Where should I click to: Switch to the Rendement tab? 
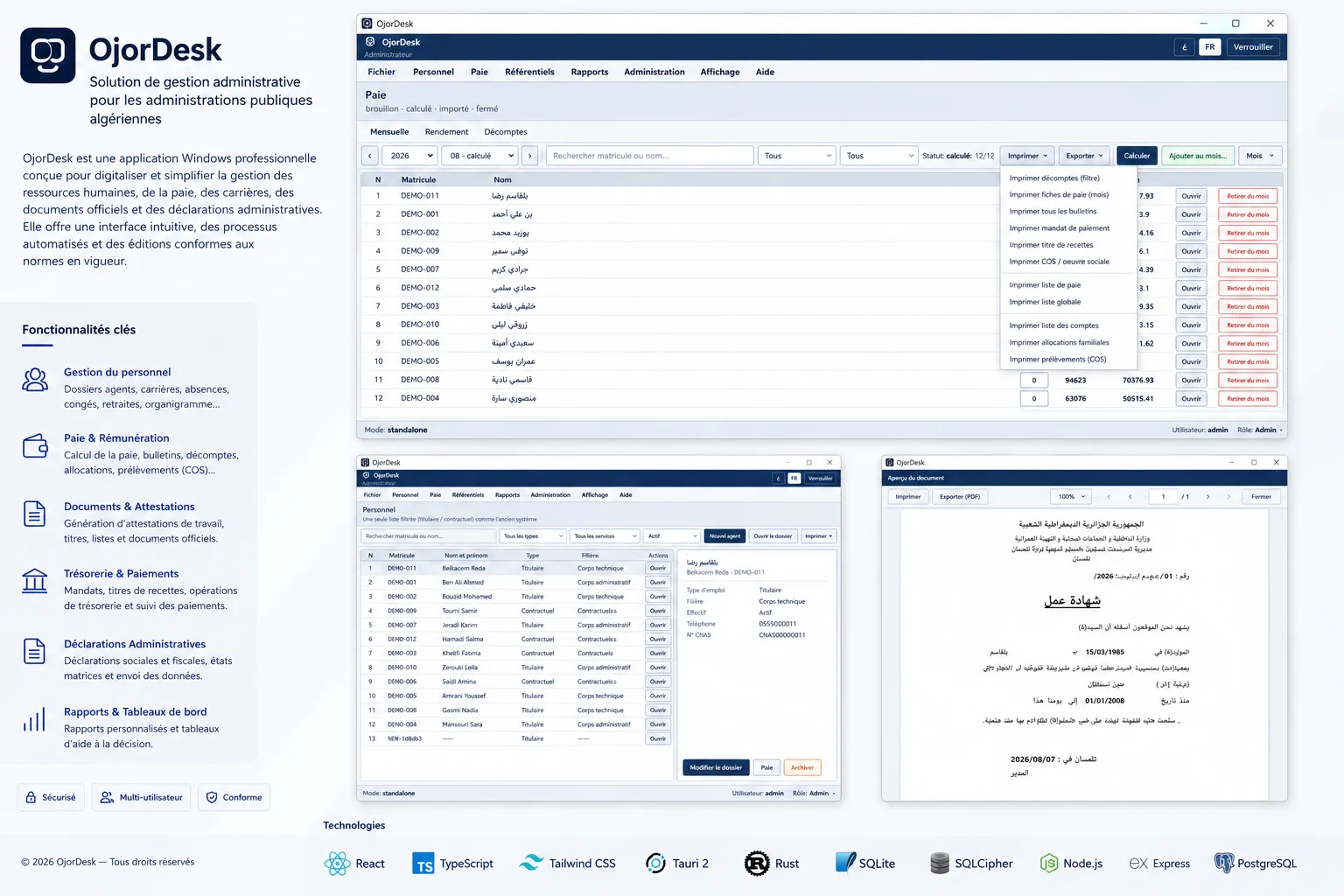(446, 132)
